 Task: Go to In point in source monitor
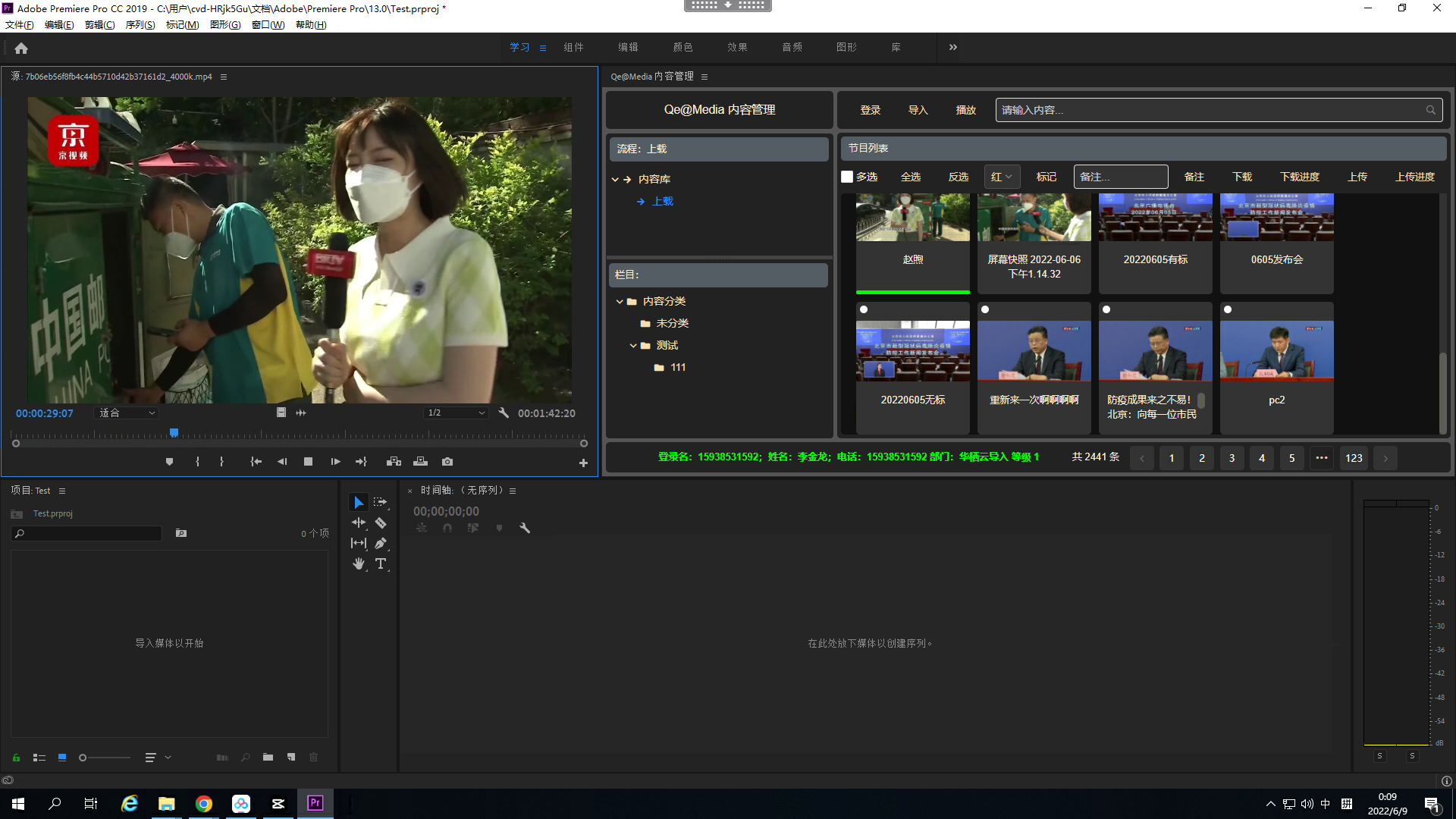(x=256, y=461)
